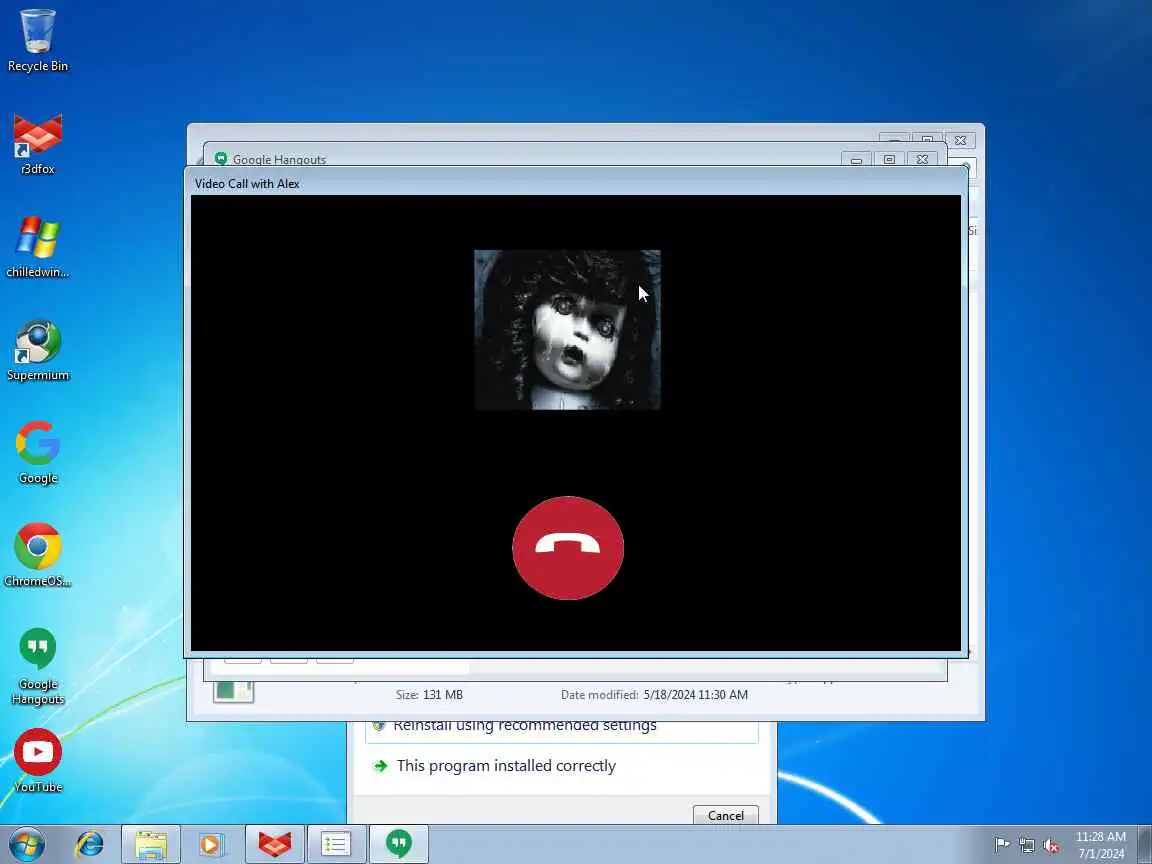Open chilledwin desktop icon
Screen dimensions: 1152x864
tap(37, 247)
